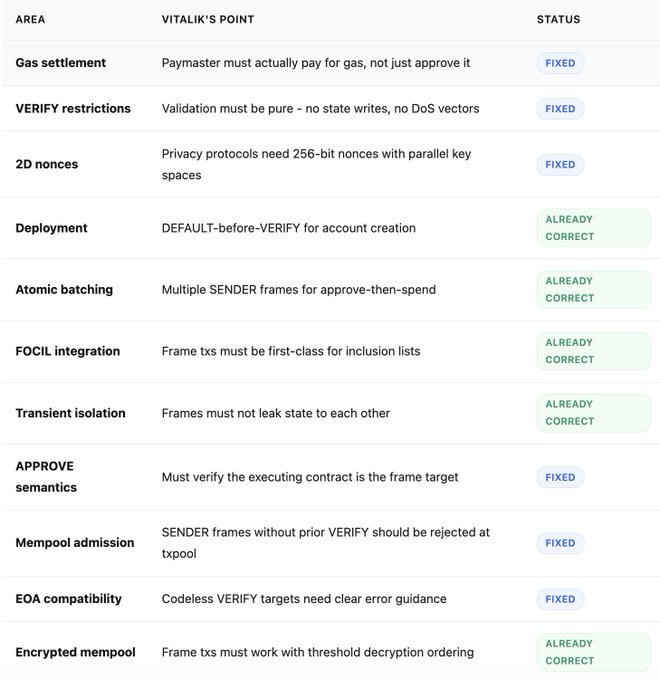Click the FIXED badge for Gas settlement
Screen dimensions: 660x680
click(x=560, y=63)
